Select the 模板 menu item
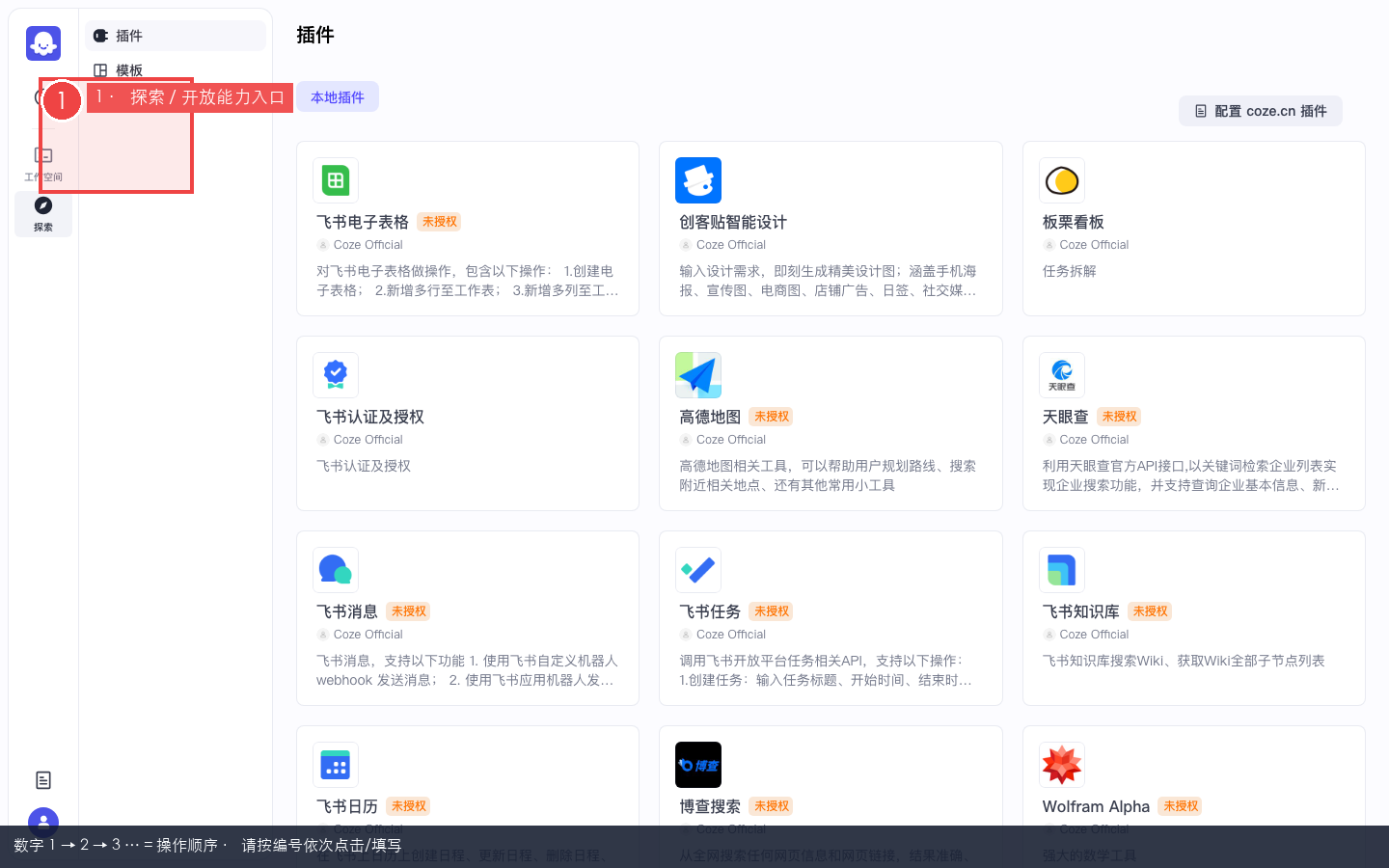The image size is (1389, 868). pos(176,70)
